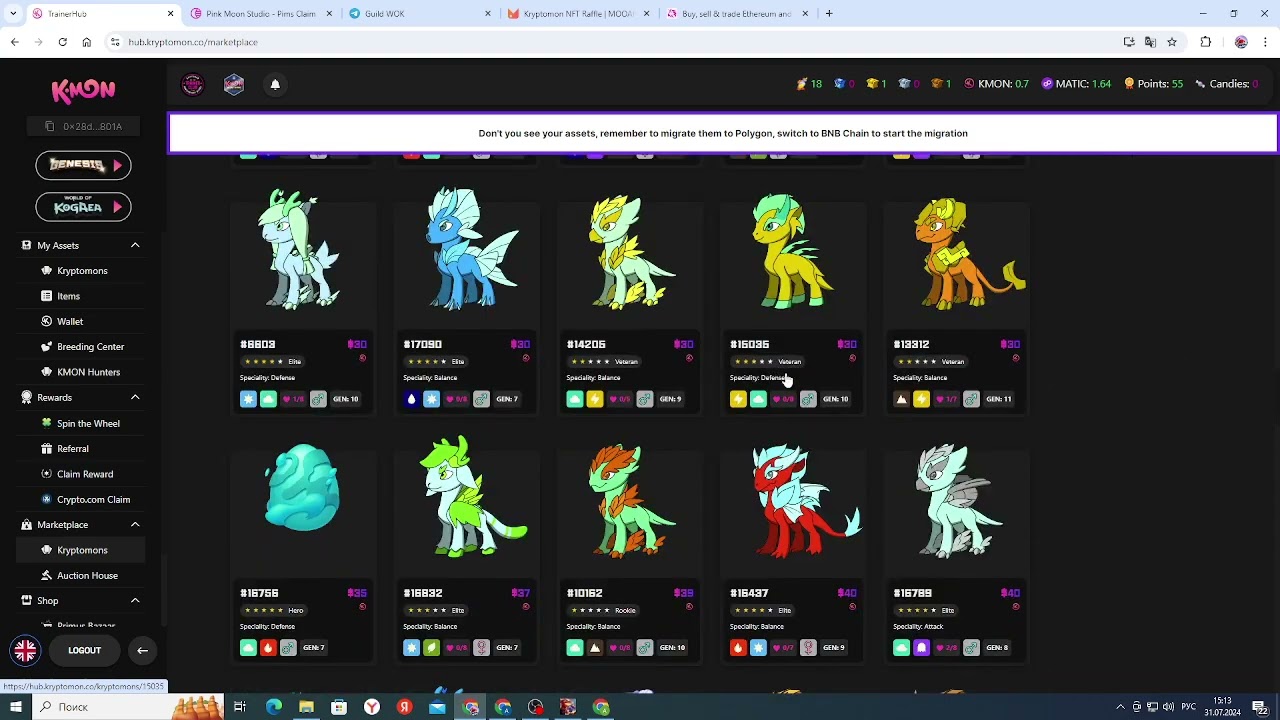Screen dimensions: 1280x720
Task: Open Crypto.com Claim page
Action: point(93,499)
